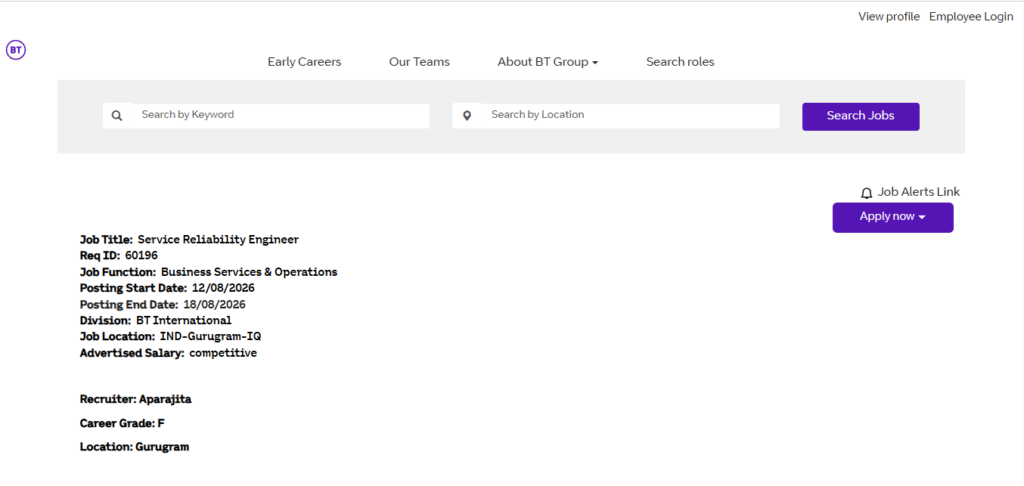Open Search roles navigation item
Viewport: 1024px width, 486px height.
pos(680,62)
